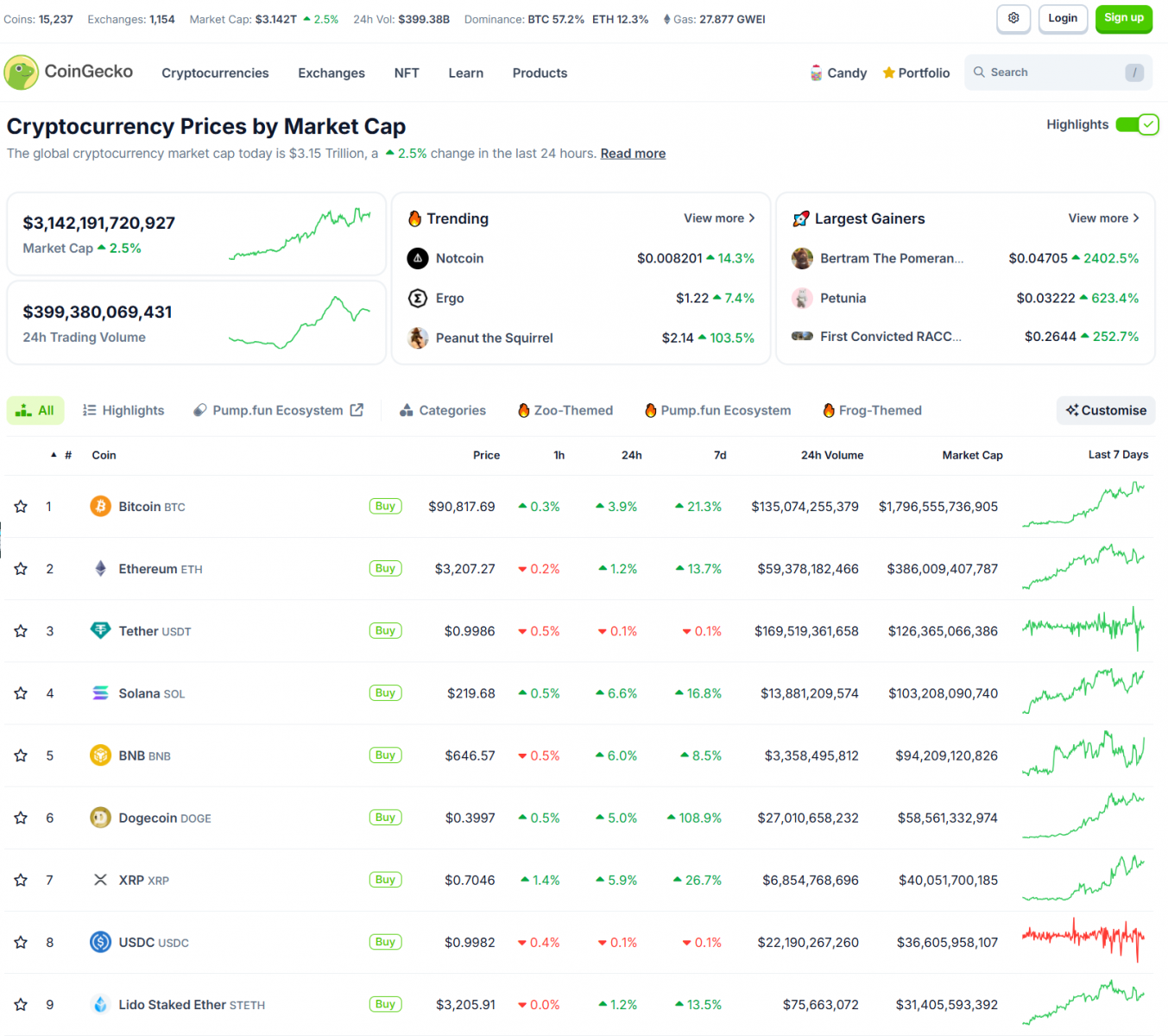Open the market cap sparkline chart

coord(300,232)
